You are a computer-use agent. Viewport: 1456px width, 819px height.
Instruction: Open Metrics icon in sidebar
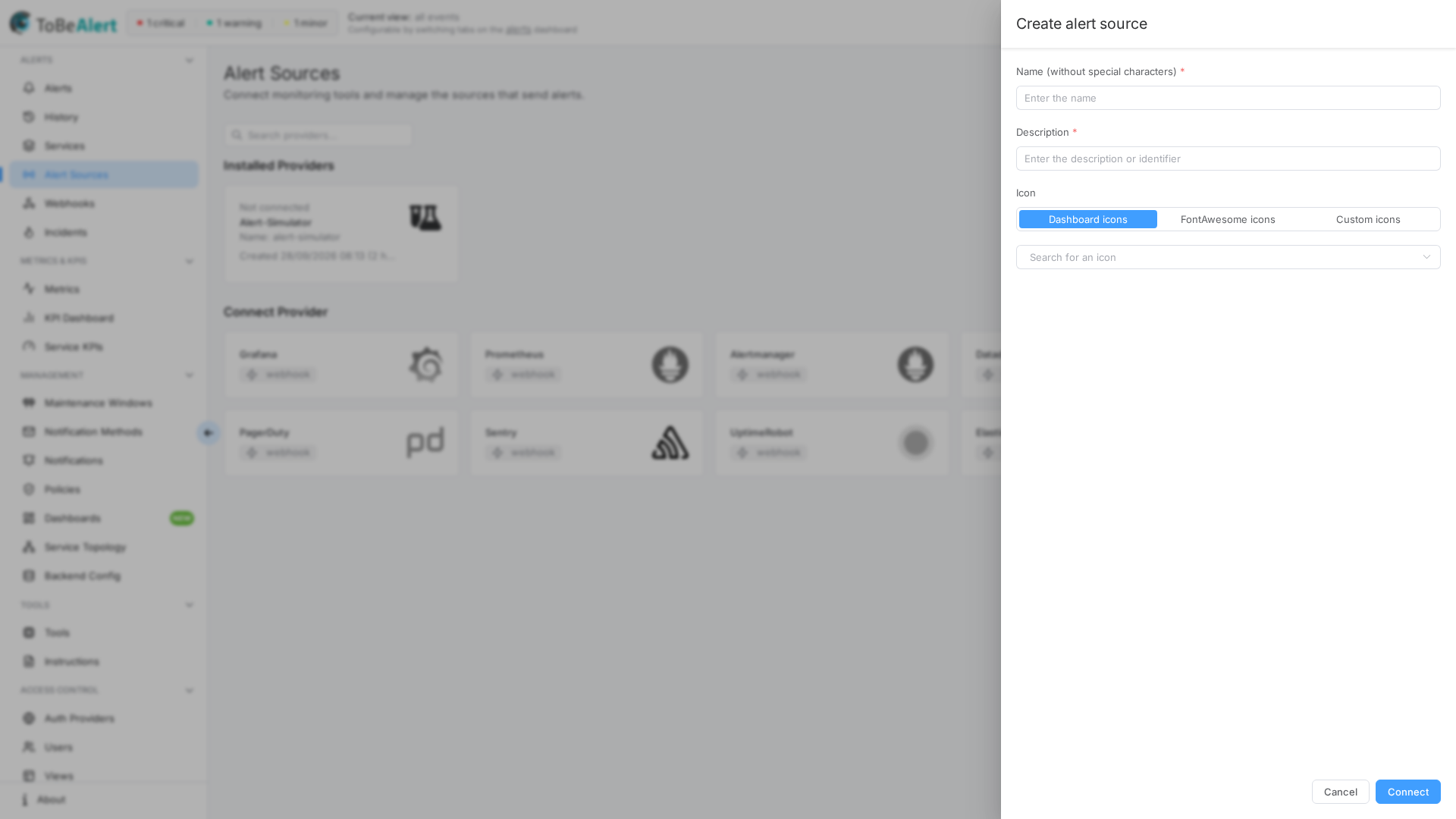coord(29,289)
